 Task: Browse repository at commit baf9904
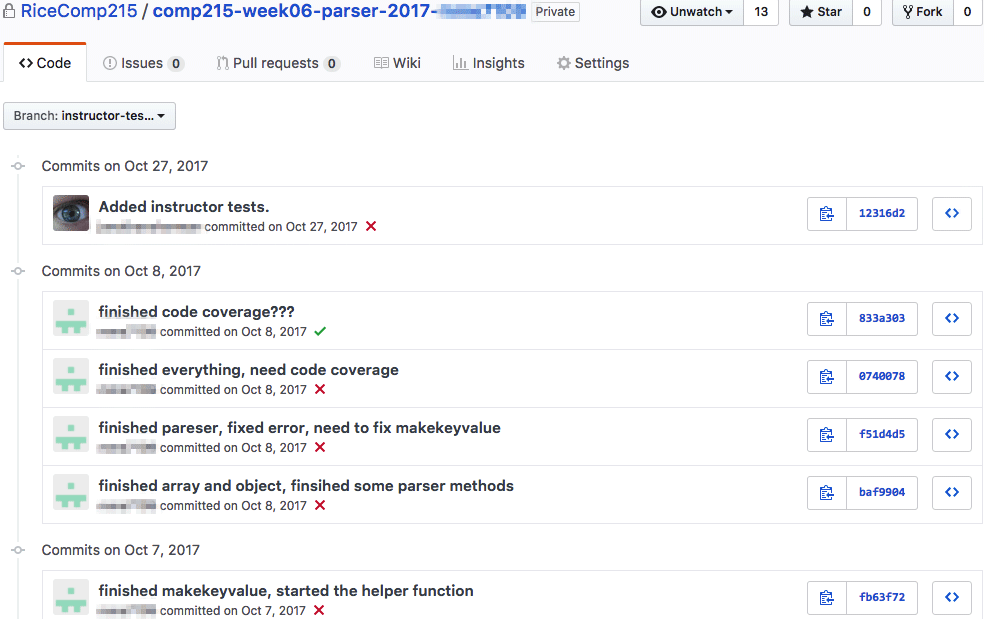(x=951, y=493)
